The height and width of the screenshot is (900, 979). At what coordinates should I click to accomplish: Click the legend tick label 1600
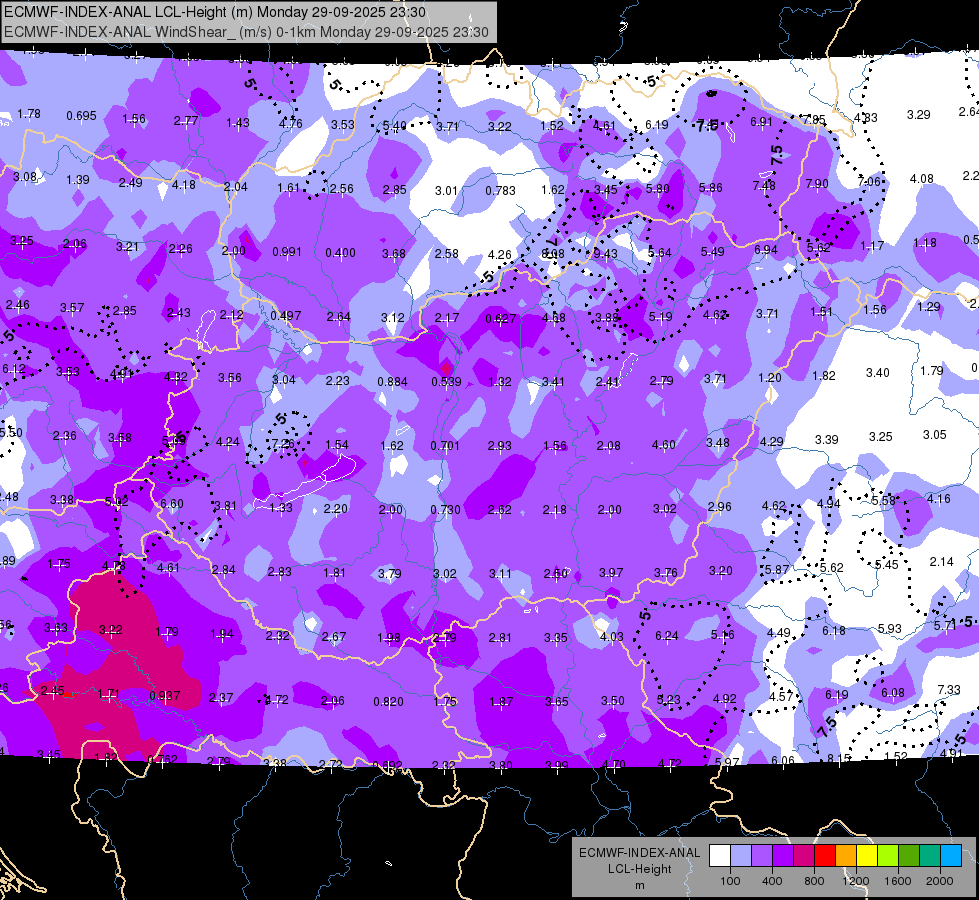coord(898,881)
